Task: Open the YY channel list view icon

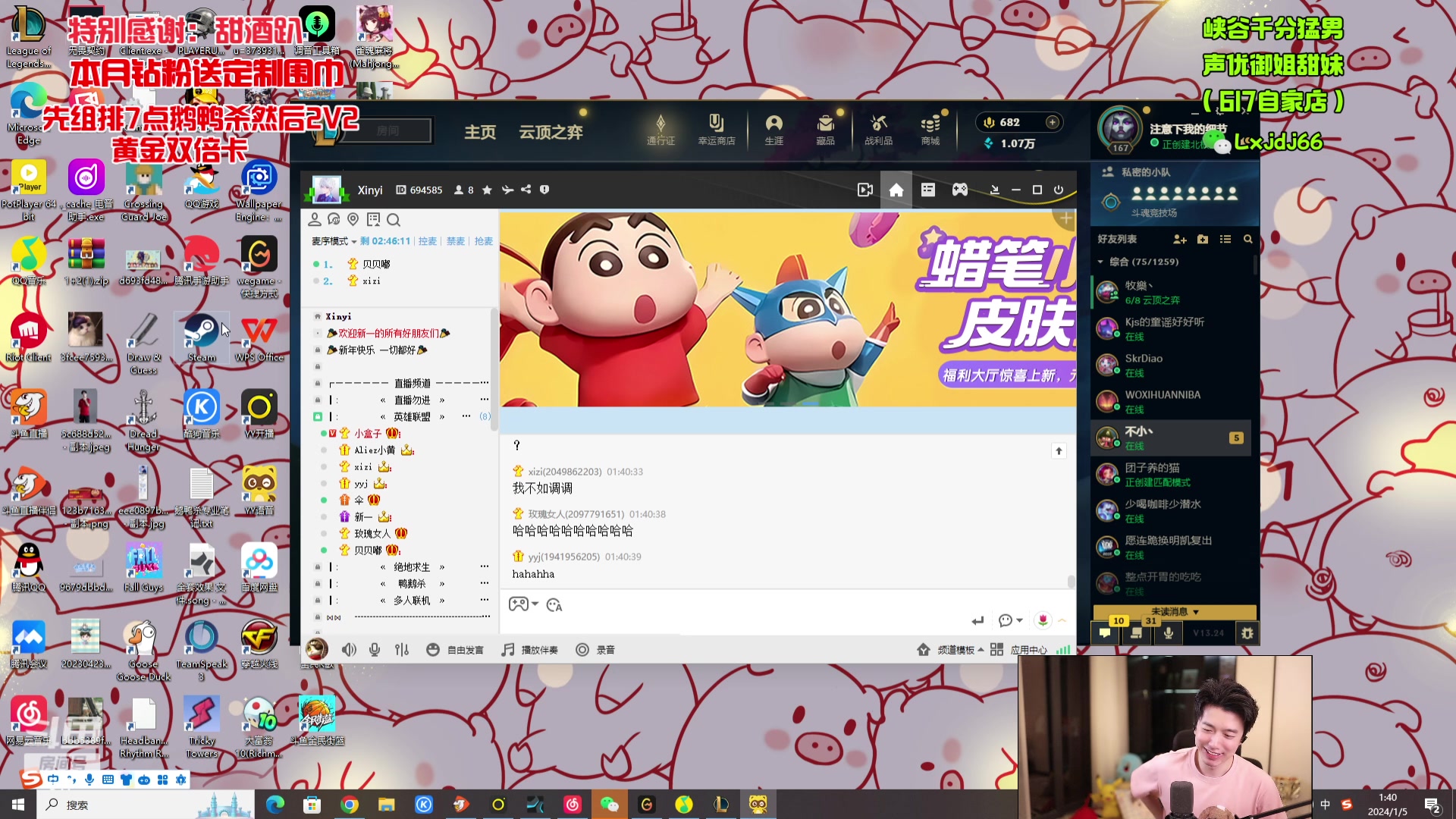Action: [928, 190]
